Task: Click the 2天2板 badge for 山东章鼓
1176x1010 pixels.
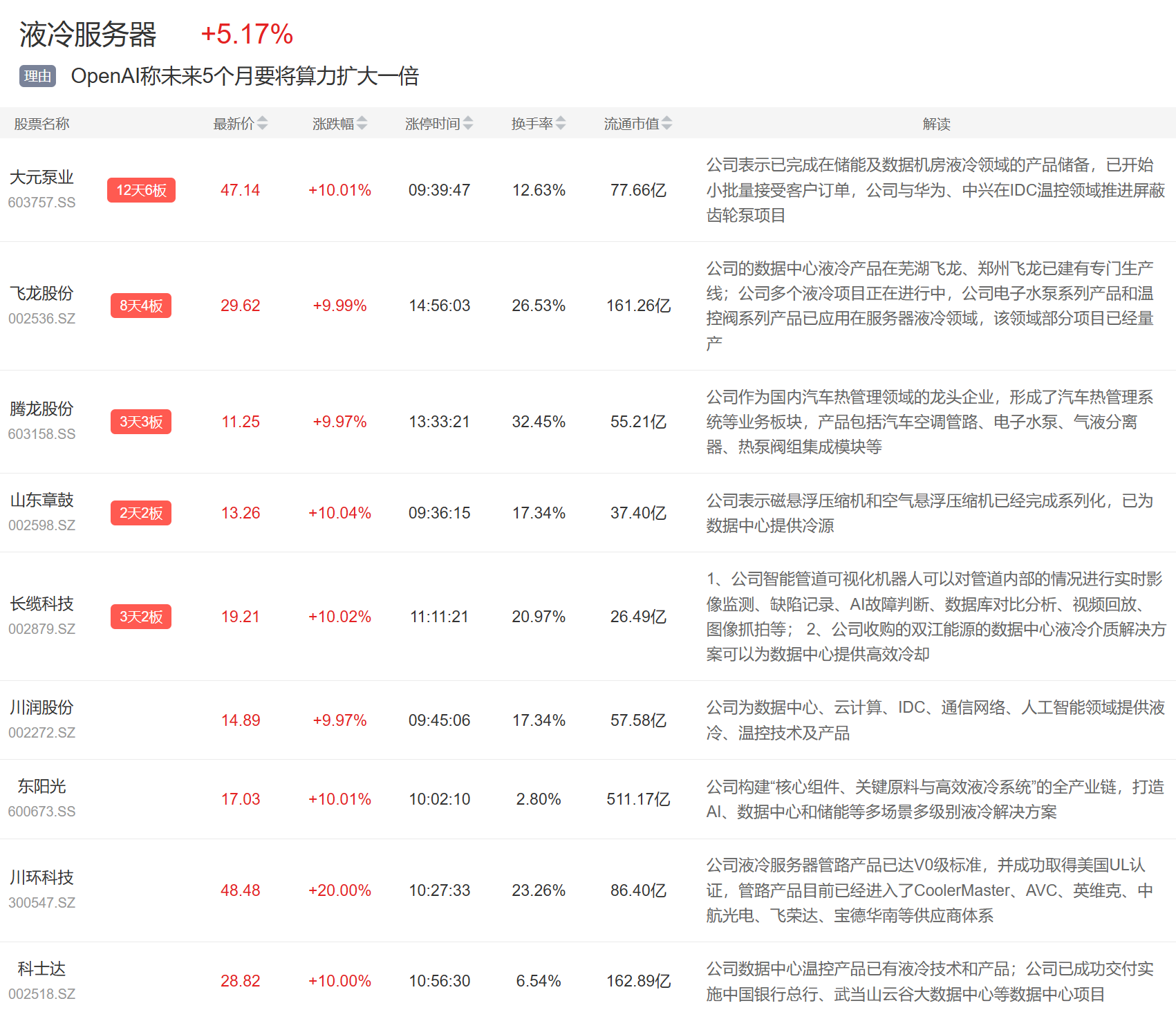Action: click(x=141, y=513)
